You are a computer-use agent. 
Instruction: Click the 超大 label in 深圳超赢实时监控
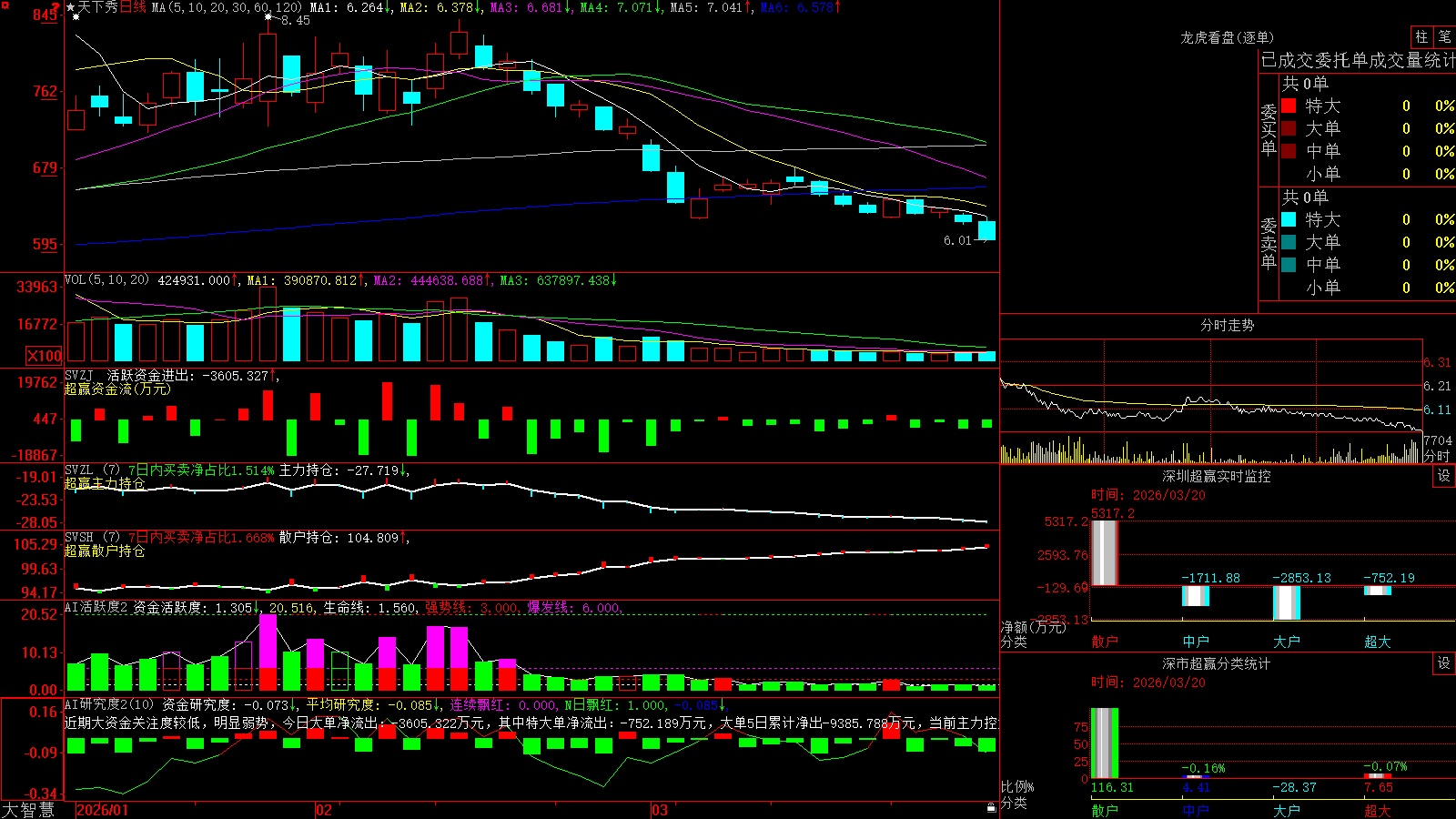(1378, 642)
